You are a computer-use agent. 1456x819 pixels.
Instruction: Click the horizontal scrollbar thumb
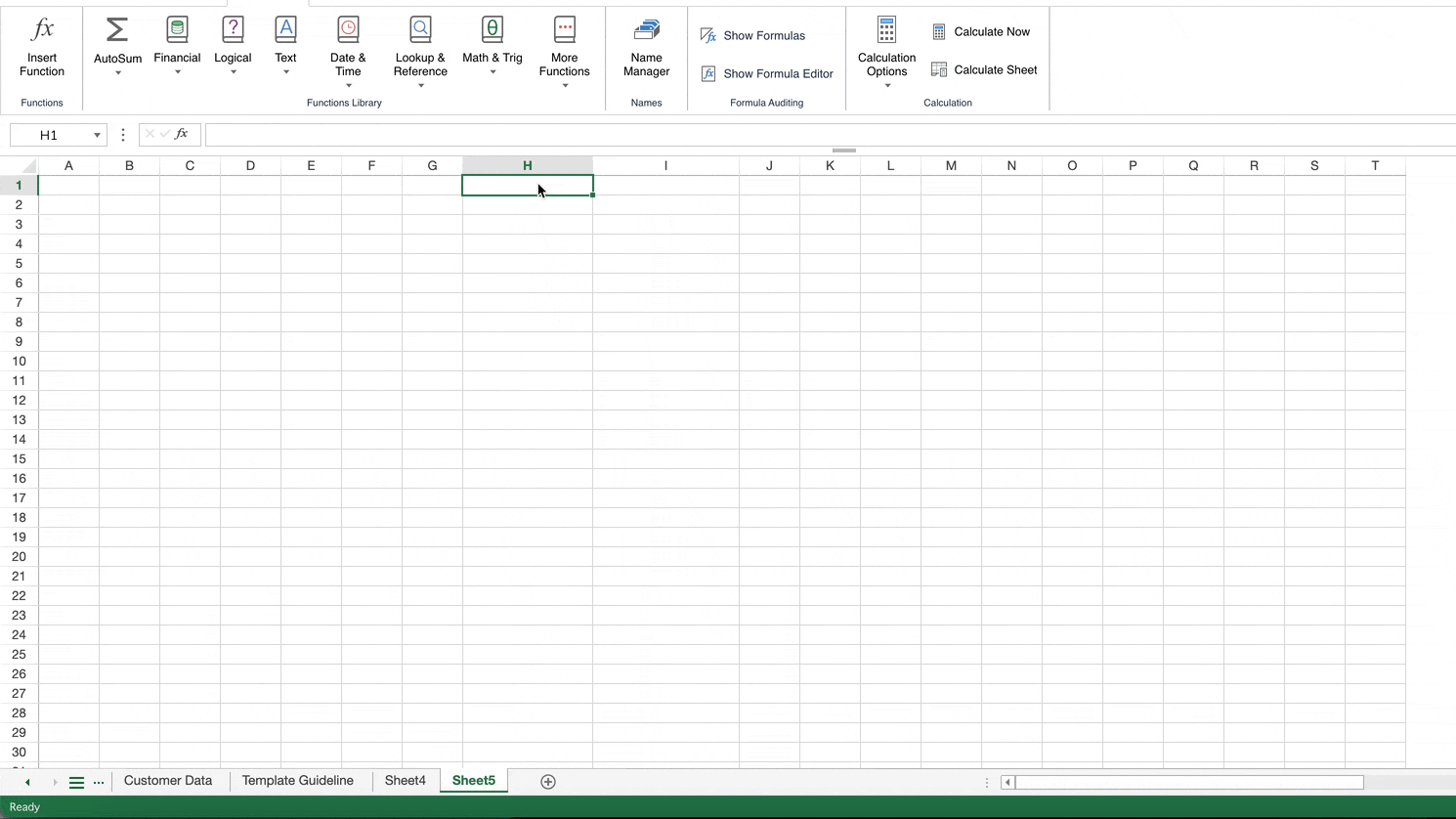1188,782
